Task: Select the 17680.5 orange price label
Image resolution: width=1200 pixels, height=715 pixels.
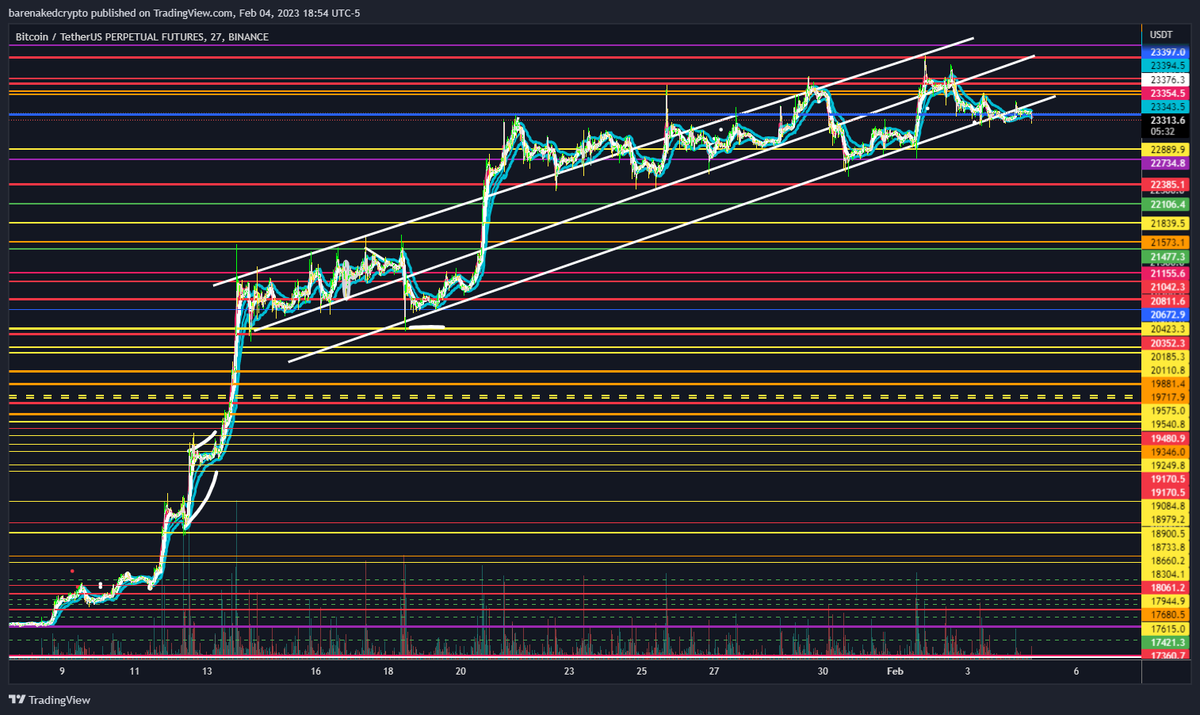Action: coord(1167,614)
